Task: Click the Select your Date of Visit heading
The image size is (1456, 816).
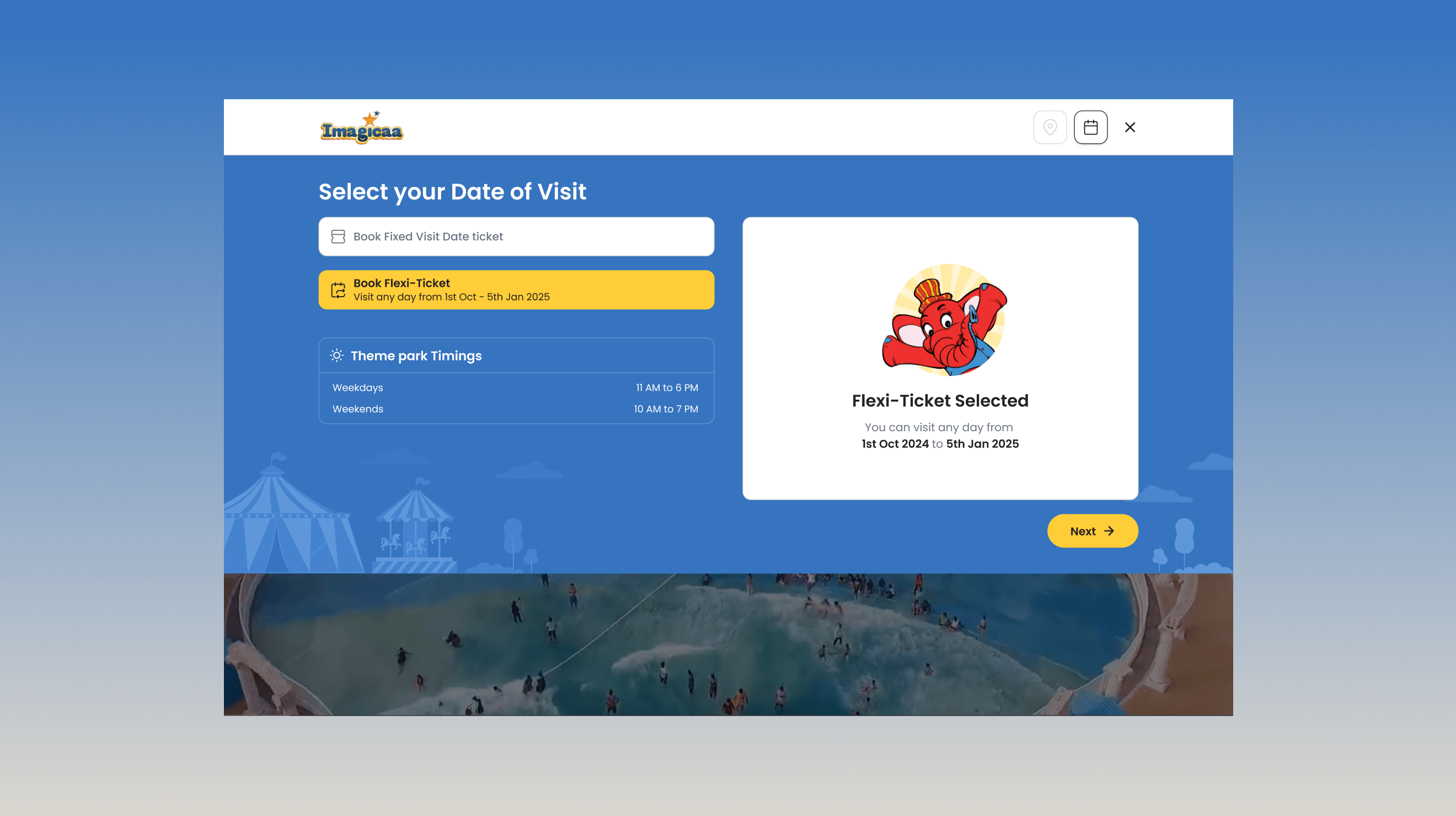Action: [452, 191]
